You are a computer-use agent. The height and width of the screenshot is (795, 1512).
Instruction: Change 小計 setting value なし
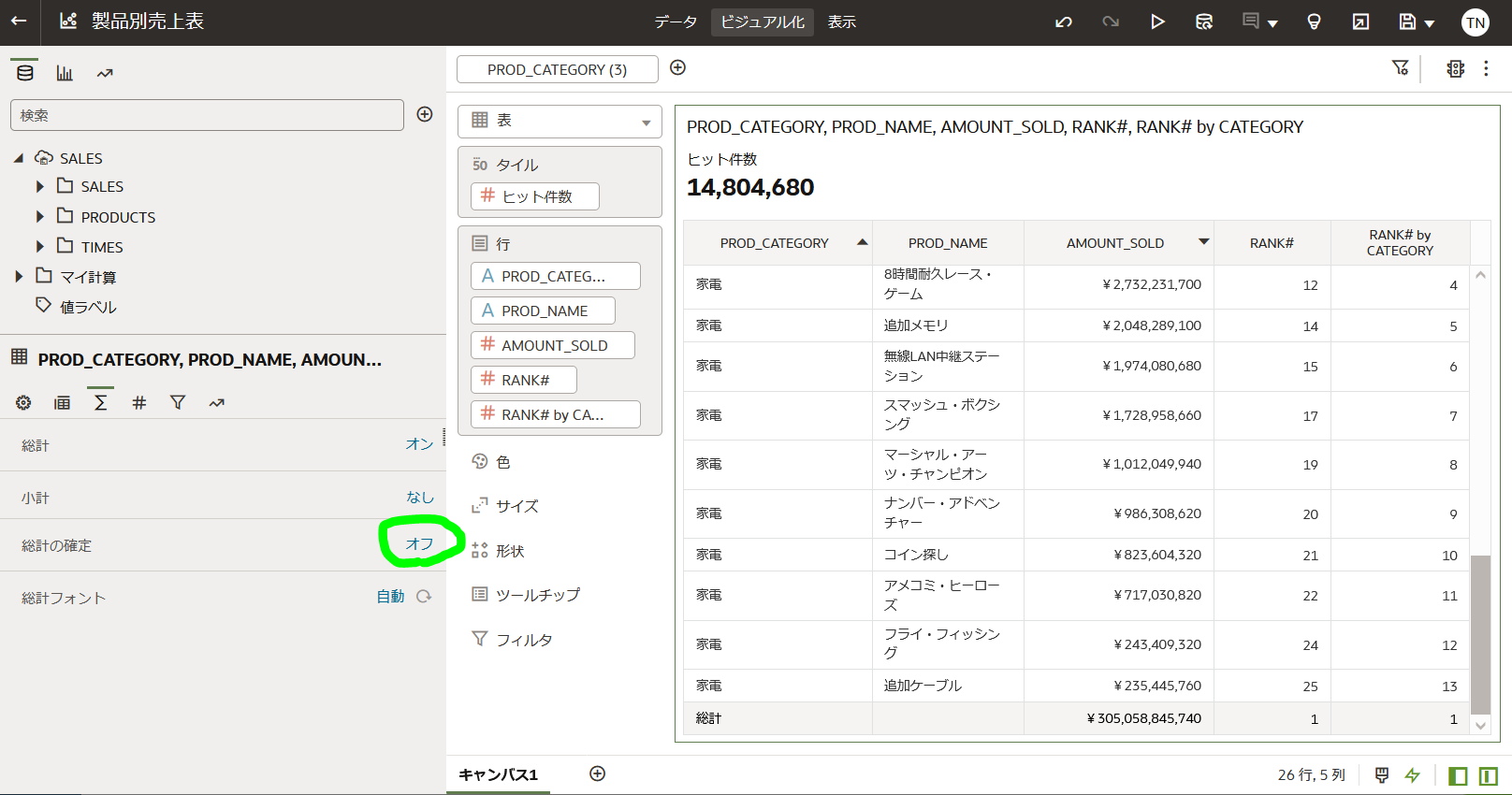(x=420, y=498)
